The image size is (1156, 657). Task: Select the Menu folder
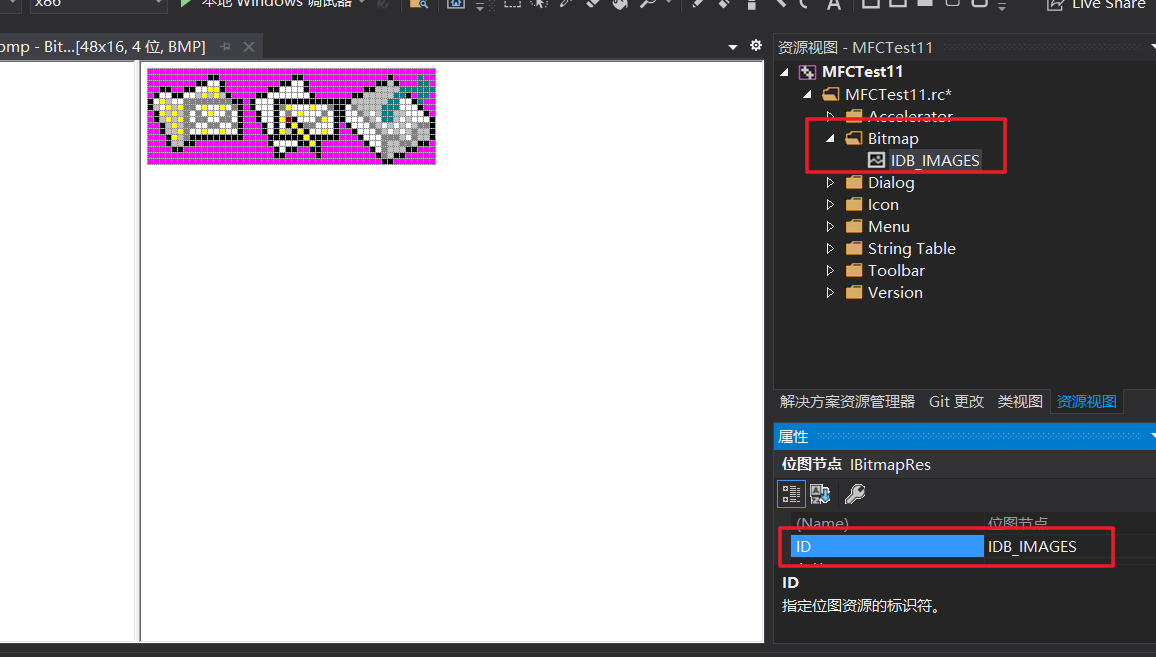pyautogui.click(x=888, y=227)
